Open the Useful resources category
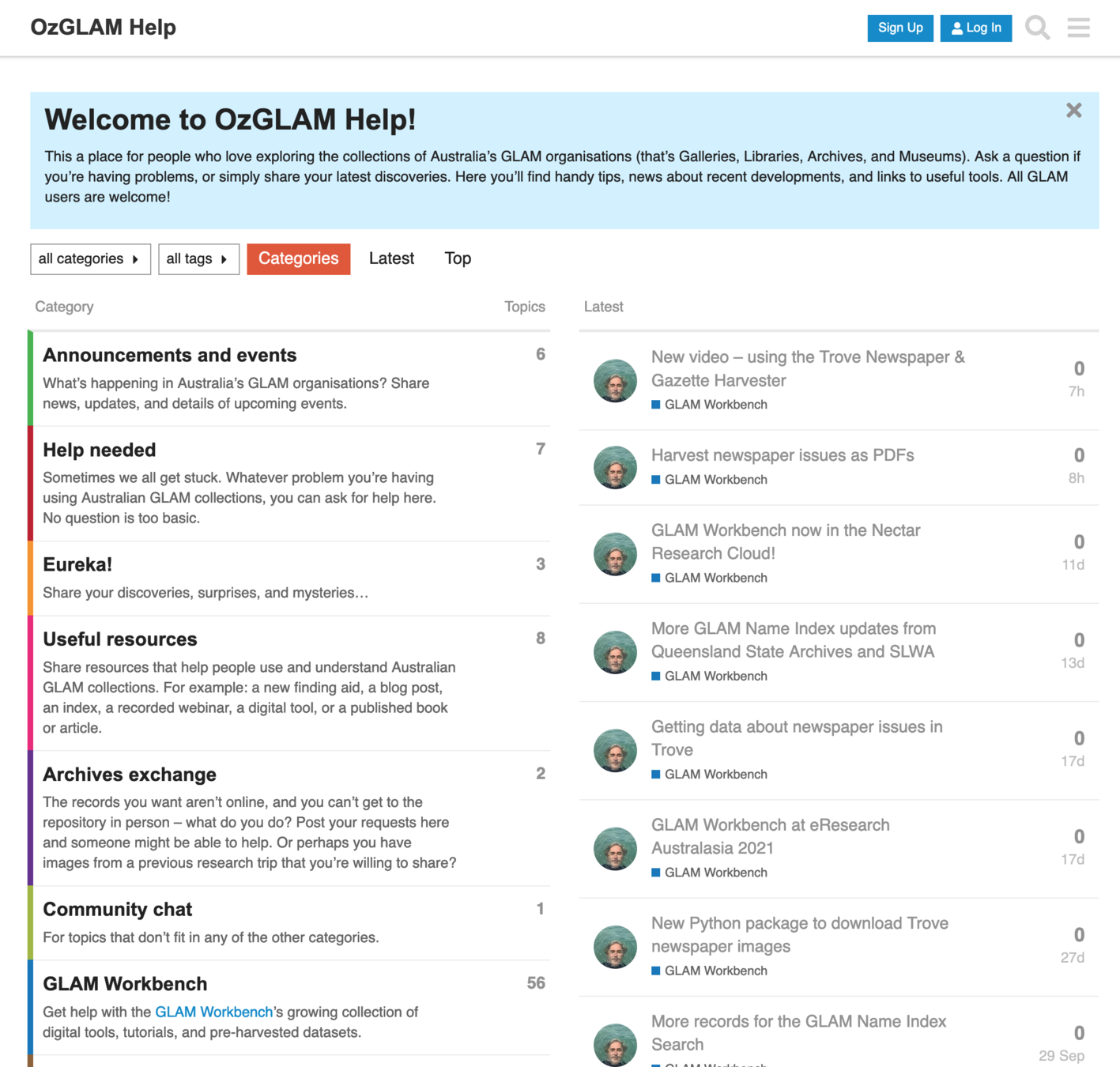This screenshot has height=1067, width=1120. click(120, 639)
